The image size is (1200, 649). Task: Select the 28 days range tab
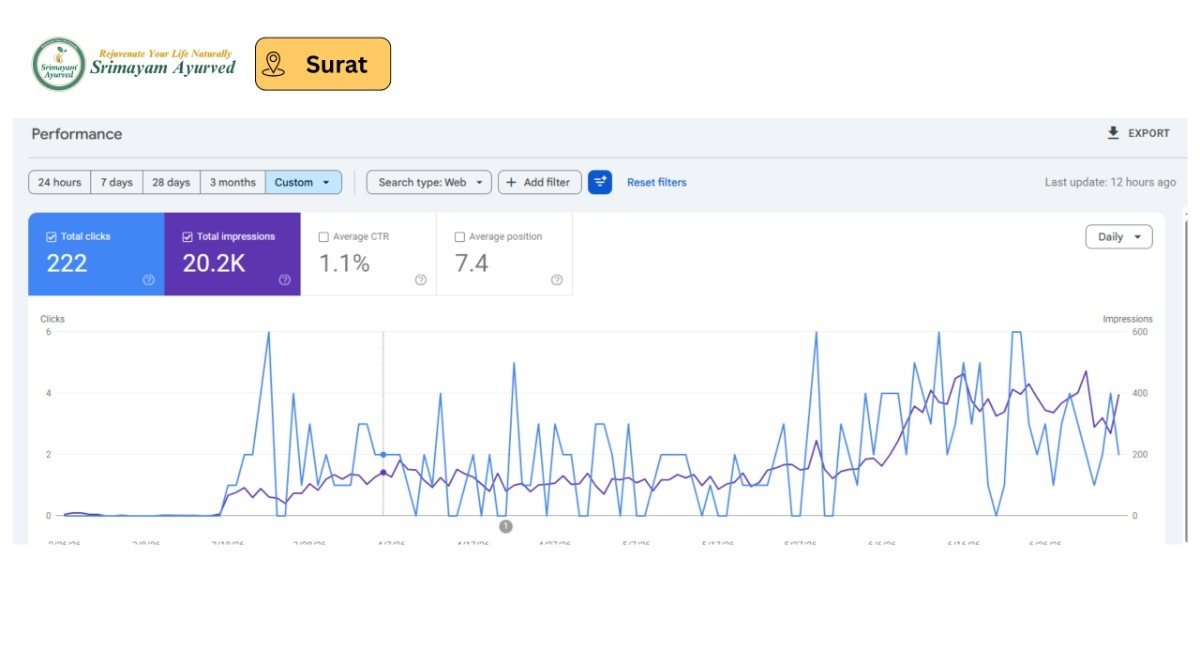coord(171,182)
